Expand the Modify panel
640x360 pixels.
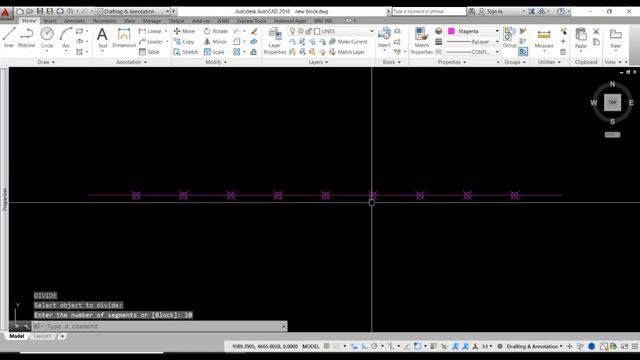(216, 62)
